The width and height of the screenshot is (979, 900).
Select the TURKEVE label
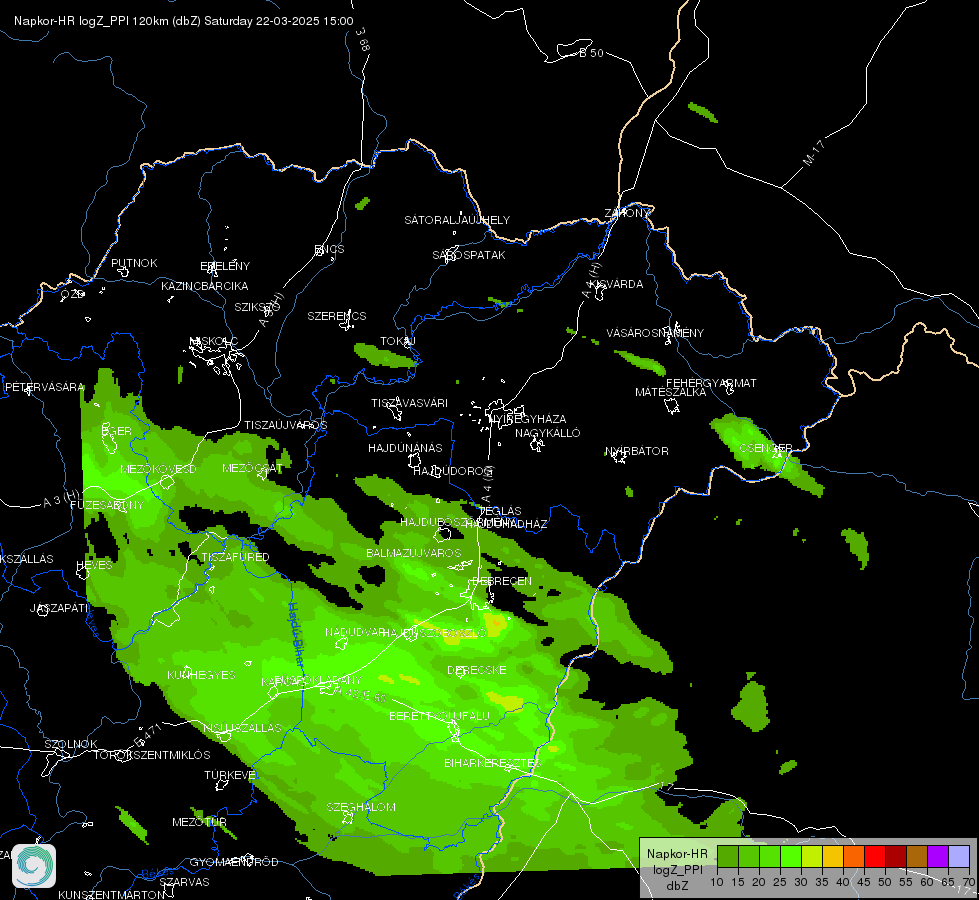point(230,775)
